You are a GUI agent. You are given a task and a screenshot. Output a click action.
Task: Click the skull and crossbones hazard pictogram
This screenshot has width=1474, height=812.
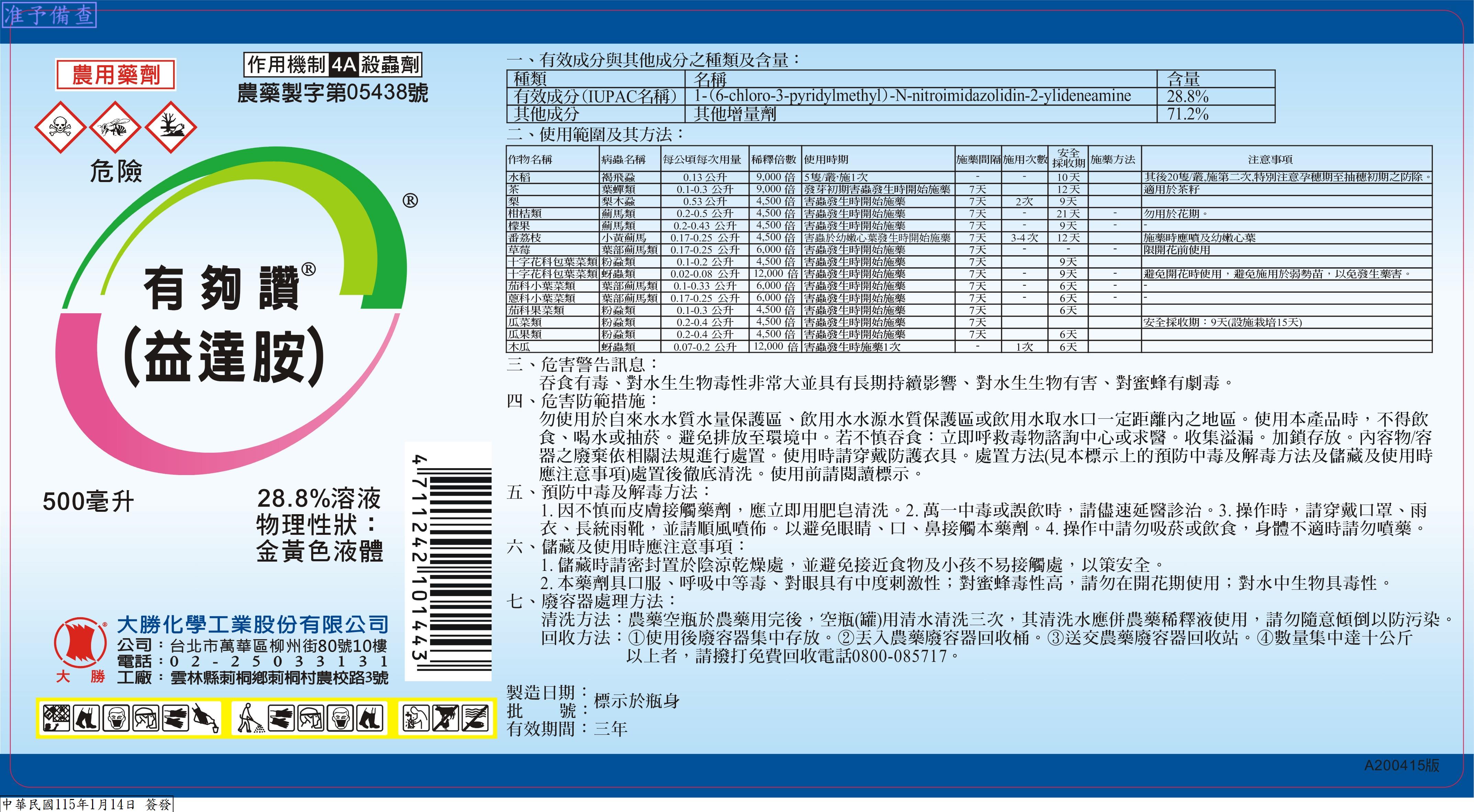[60, 128]
